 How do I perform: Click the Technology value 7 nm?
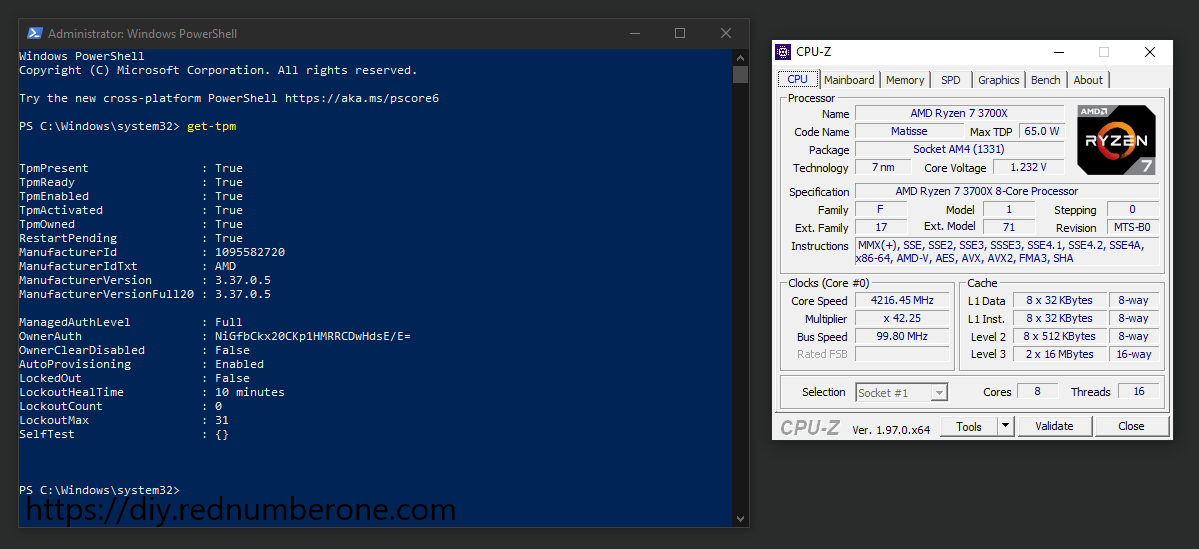coord(884,167)
